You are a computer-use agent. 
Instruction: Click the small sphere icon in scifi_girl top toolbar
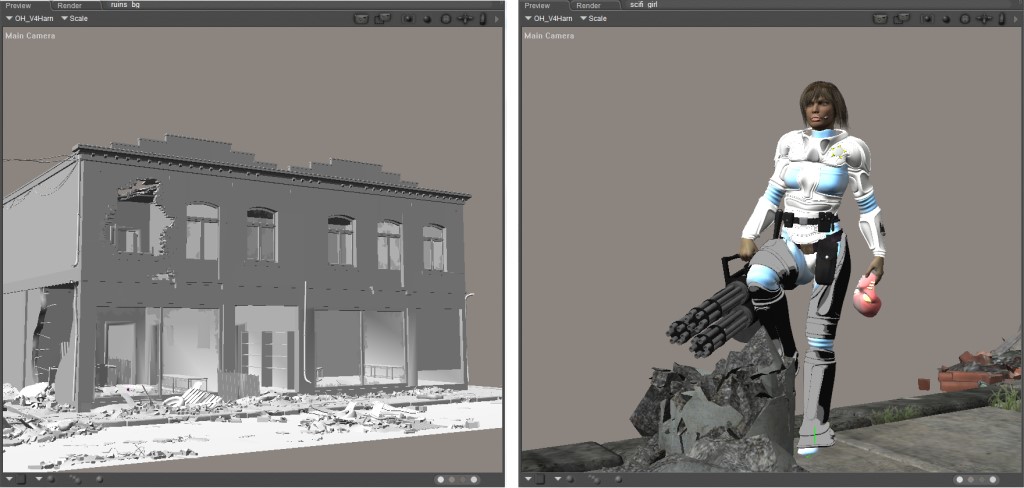coord(946,20)
